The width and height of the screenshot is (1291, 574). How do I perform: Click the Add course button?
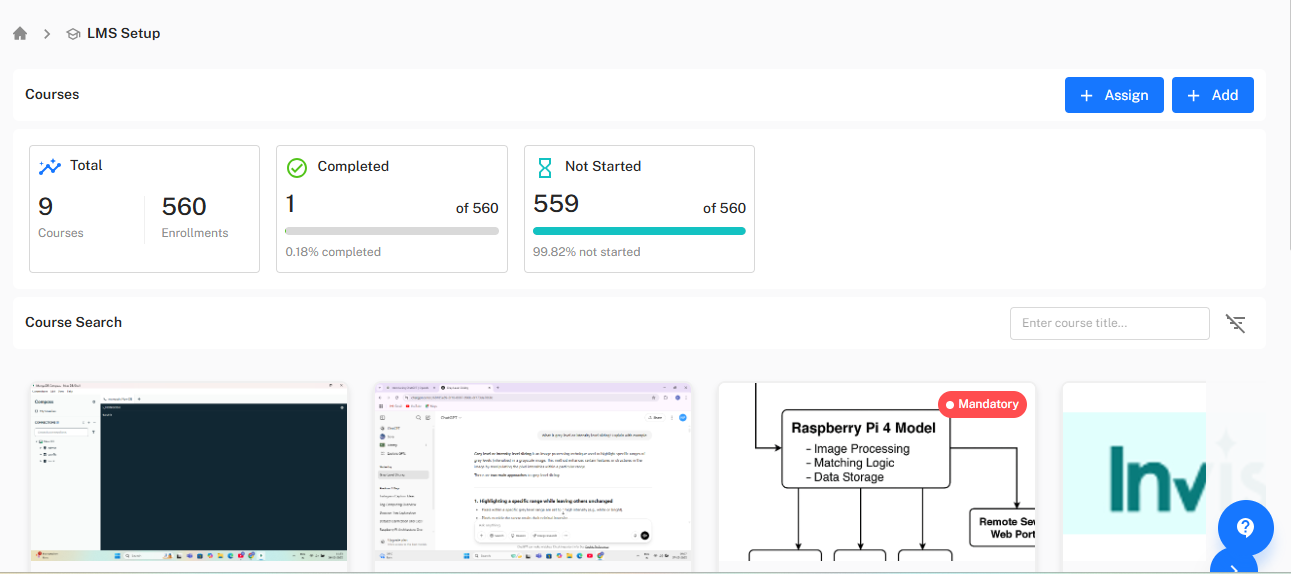(1212, 95)
